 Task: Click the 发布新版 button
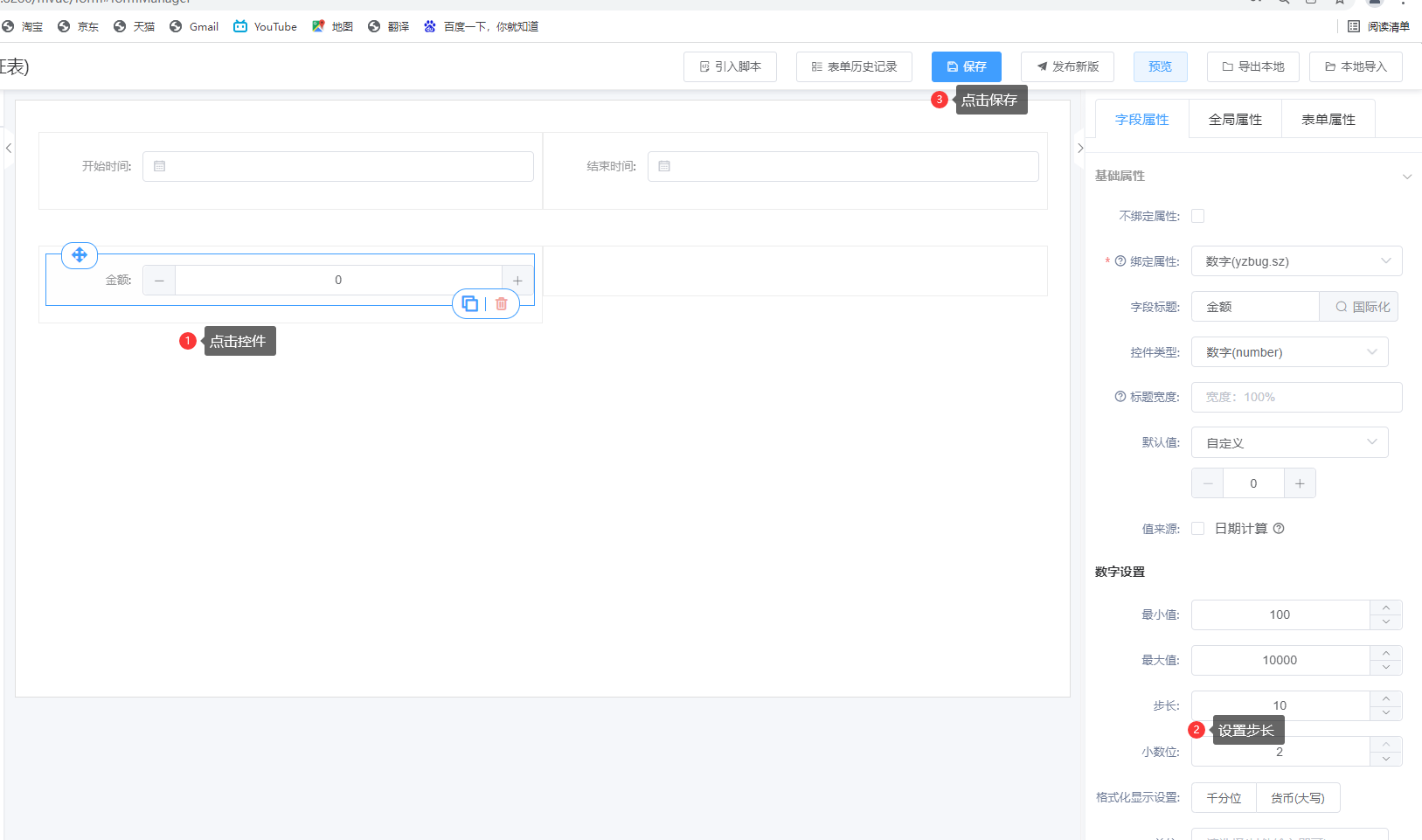click(1067, 66)
